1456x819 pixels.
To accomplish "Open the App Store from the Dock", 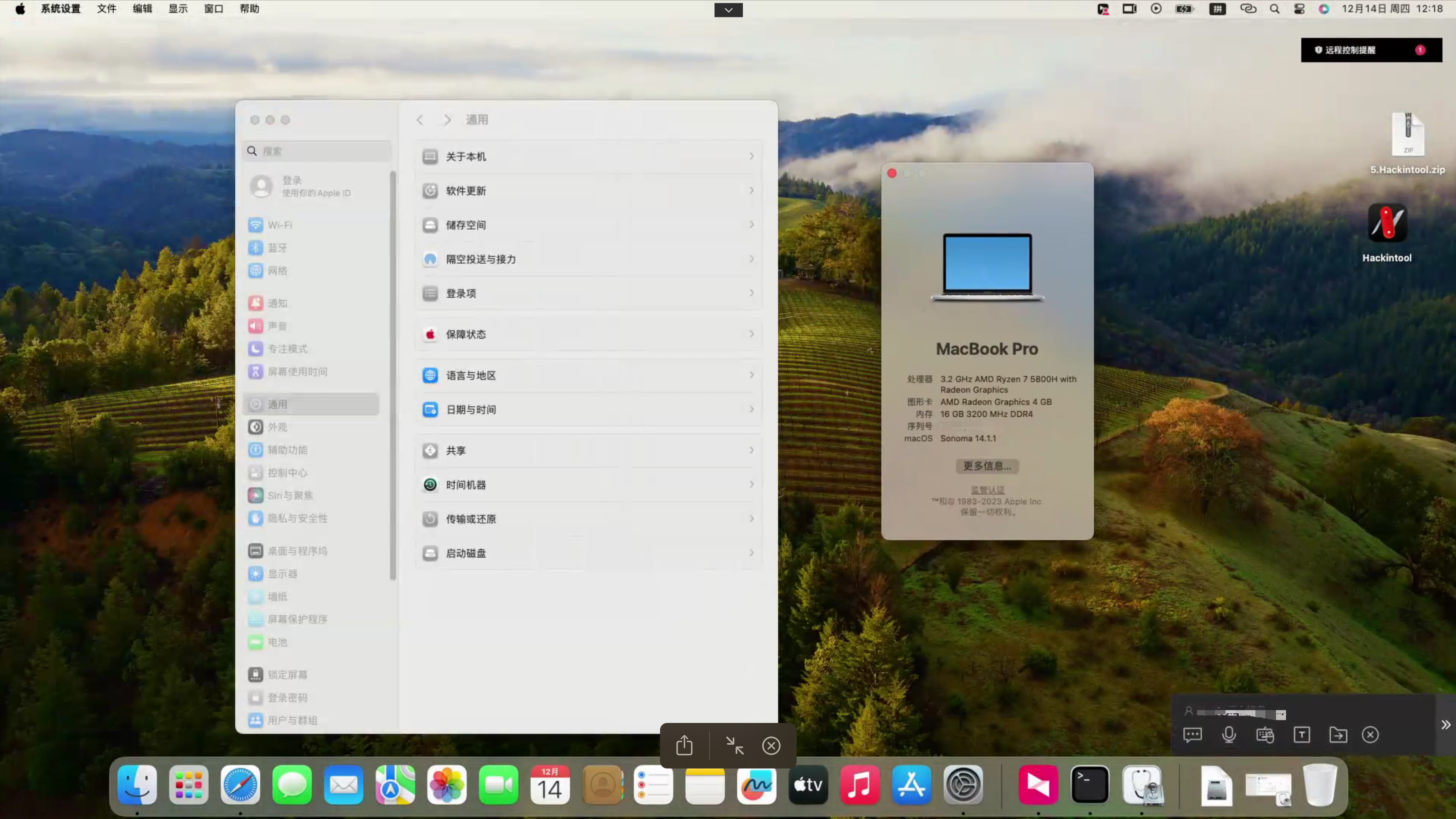I will click(912, 785).
